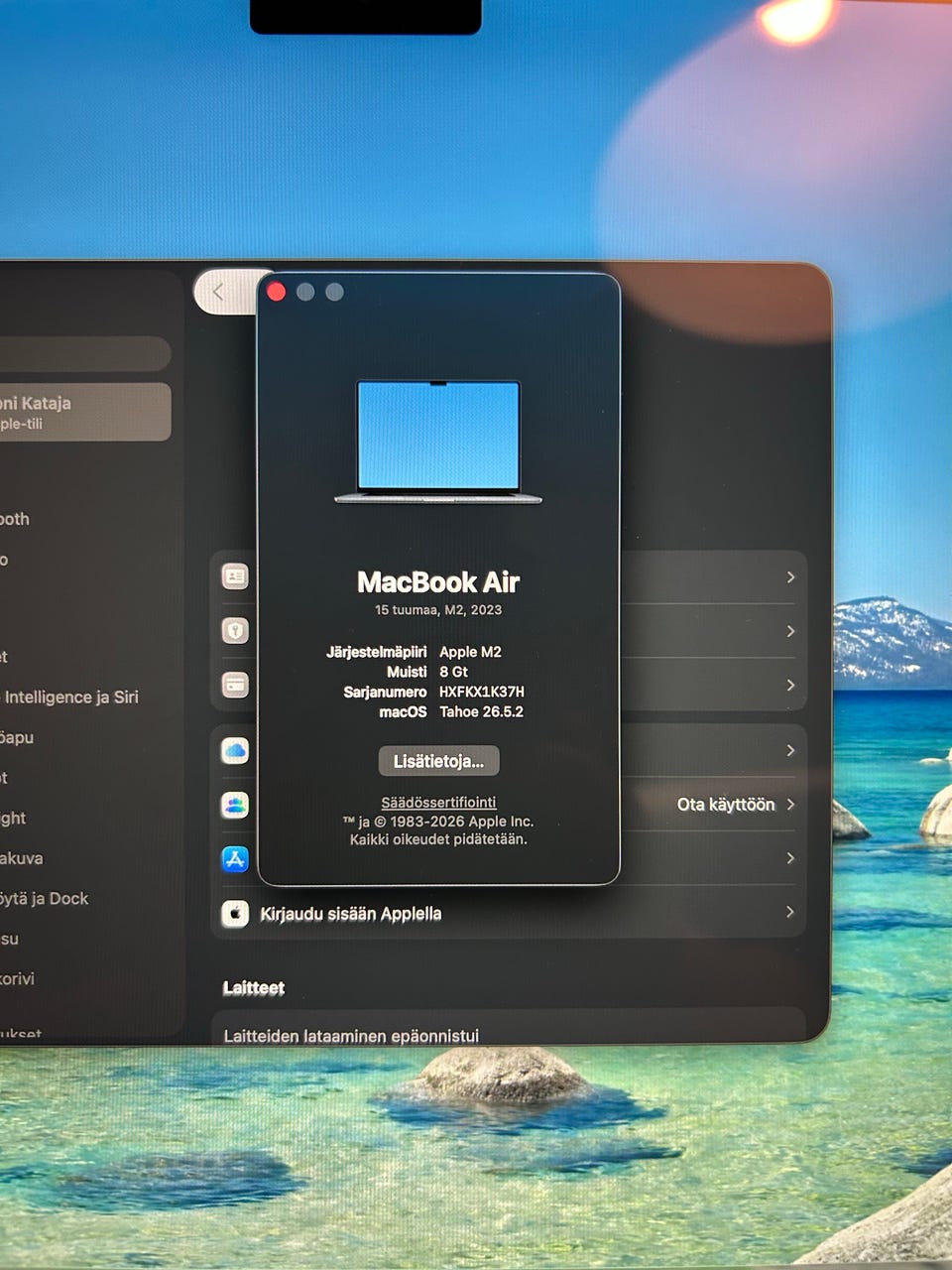Screen dimensions: 952x1270
Task: Click the chevron on the App Store icon row
Action: pyautogui.click(x=790, y=858)
